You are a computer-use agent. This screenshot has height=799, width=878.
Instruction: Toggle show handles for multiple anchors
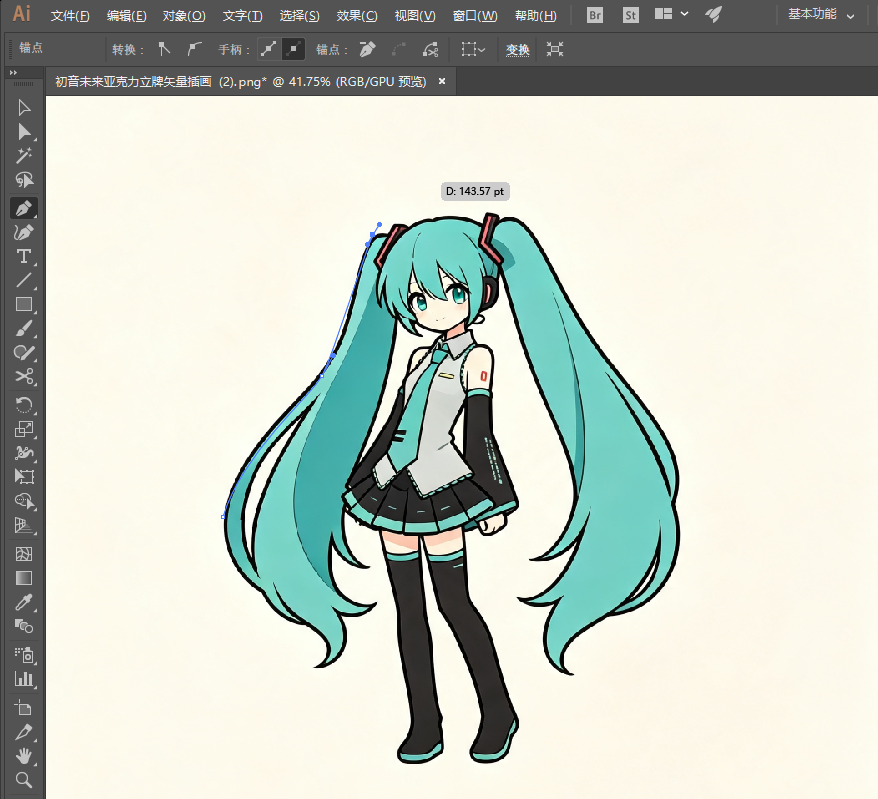269,49
